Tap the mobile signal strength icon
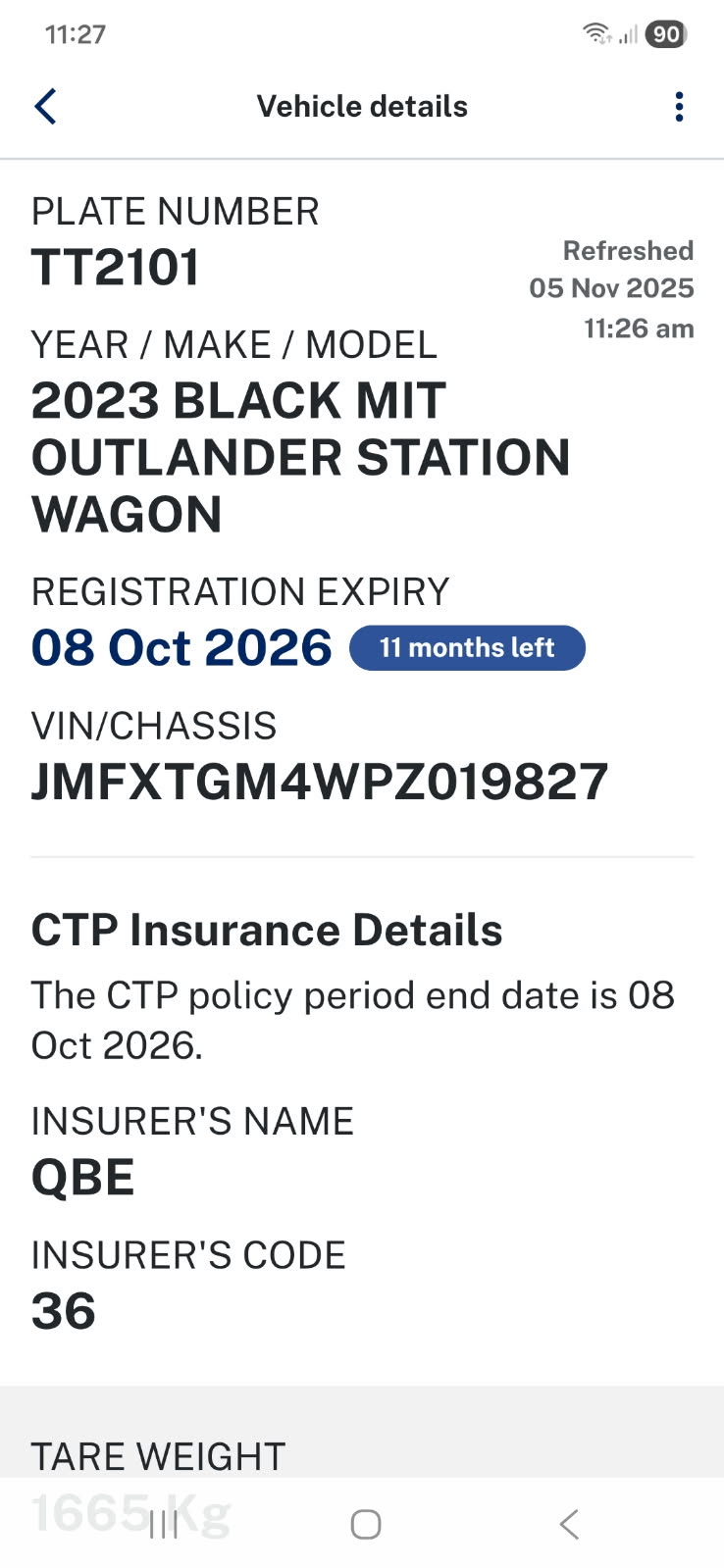This screenshot has width=724, height=1568. click(628, 35)
